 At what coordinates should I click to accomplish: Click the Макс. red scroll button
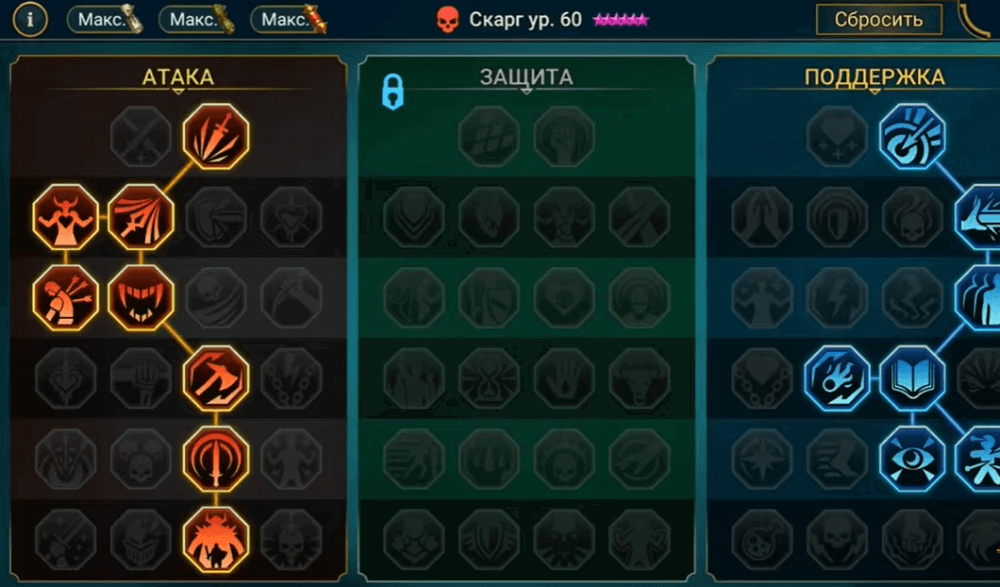pyautogui.click(x=289, y=20)
